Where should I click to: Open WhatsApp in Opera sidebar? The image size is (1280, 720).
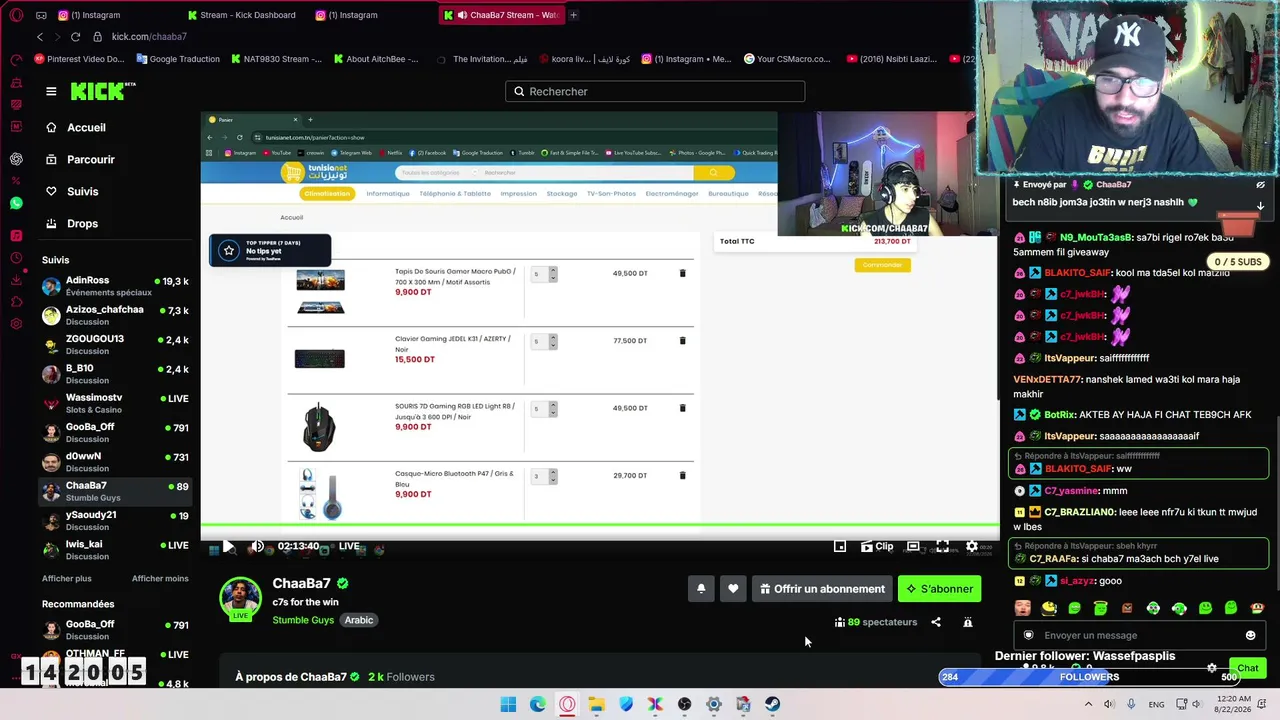16,203
